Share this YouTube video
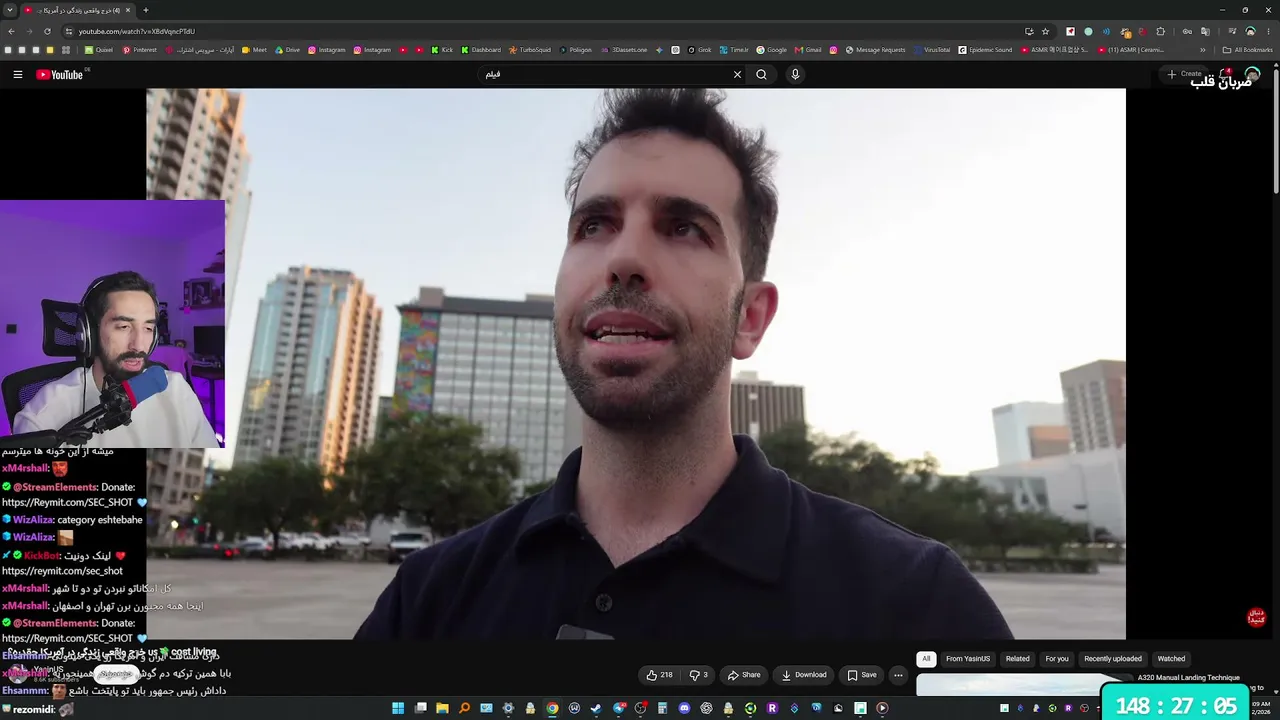This screenshot has width=1280, height=720. [x=743, y=675]
